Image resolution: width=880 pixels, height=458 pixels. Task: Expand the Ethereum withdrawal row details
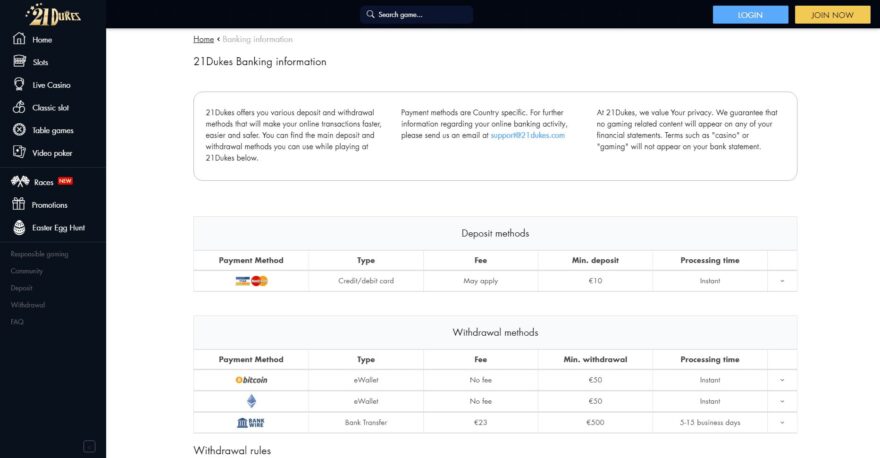point(782,401)
